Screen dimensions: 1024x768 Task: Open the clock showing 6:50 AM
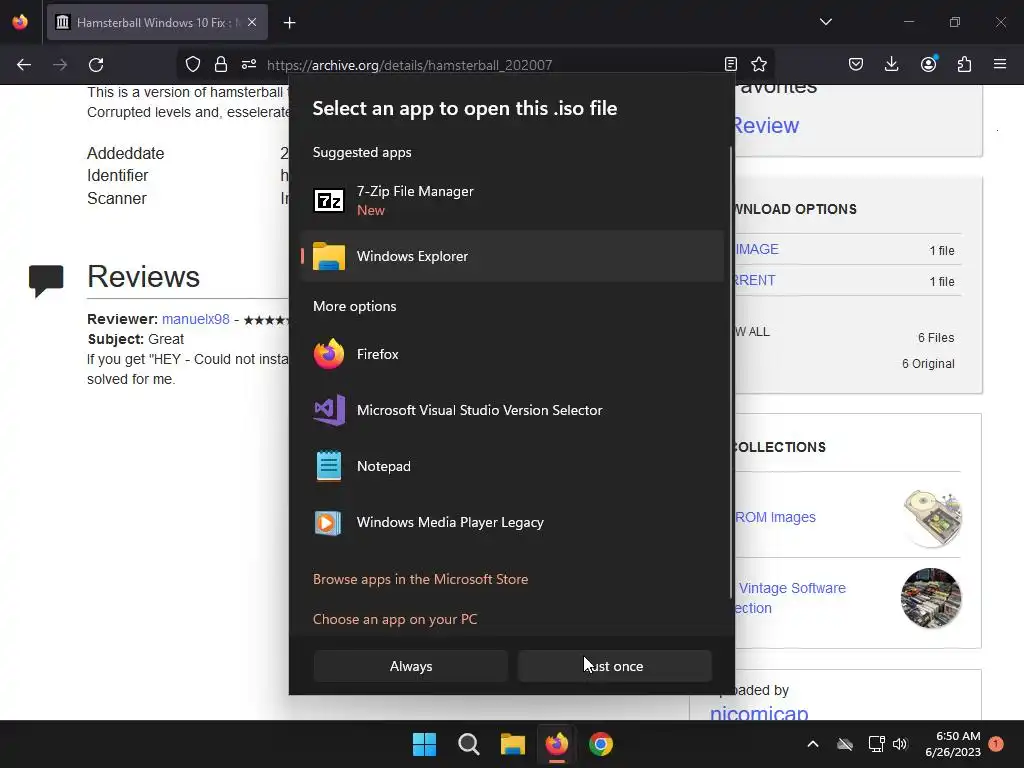(x=953, y=744)
